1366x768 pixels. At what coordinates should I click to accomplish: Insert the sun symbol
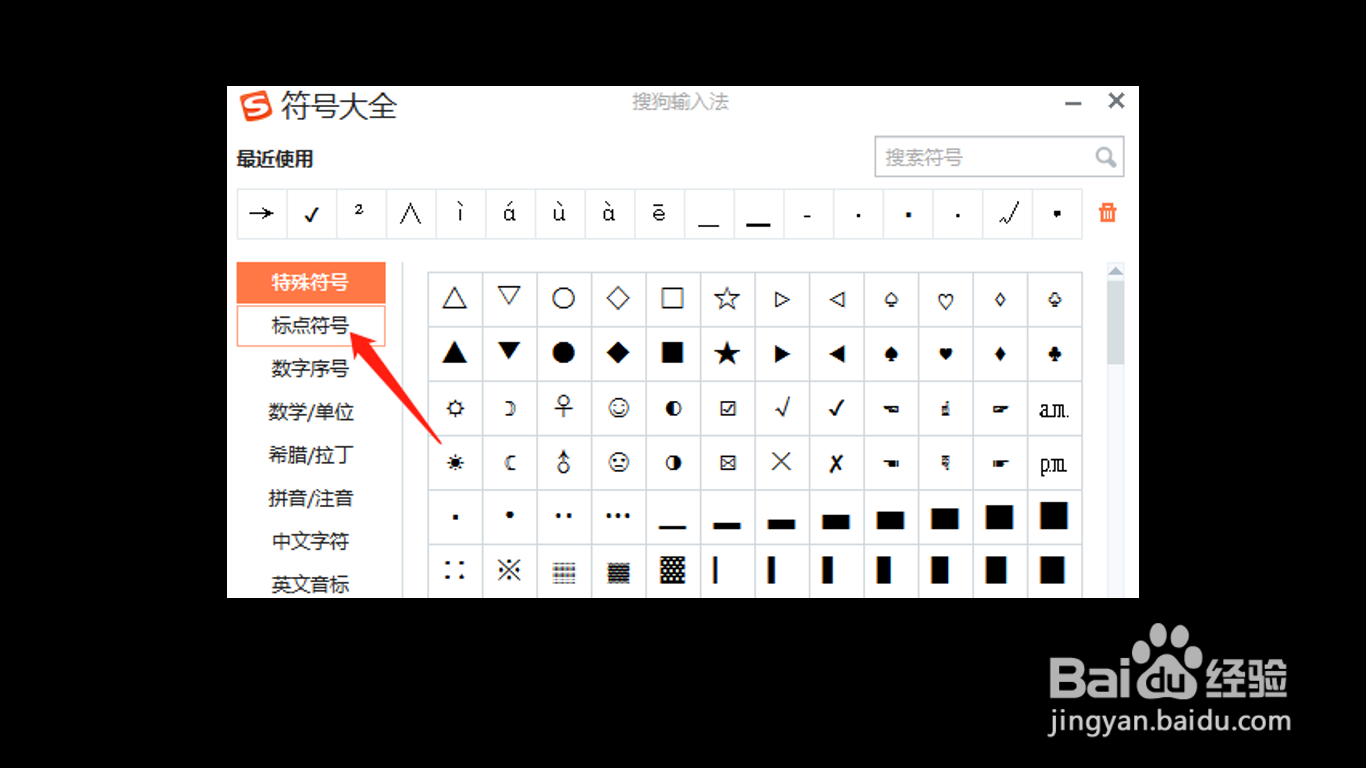[455, 462]
